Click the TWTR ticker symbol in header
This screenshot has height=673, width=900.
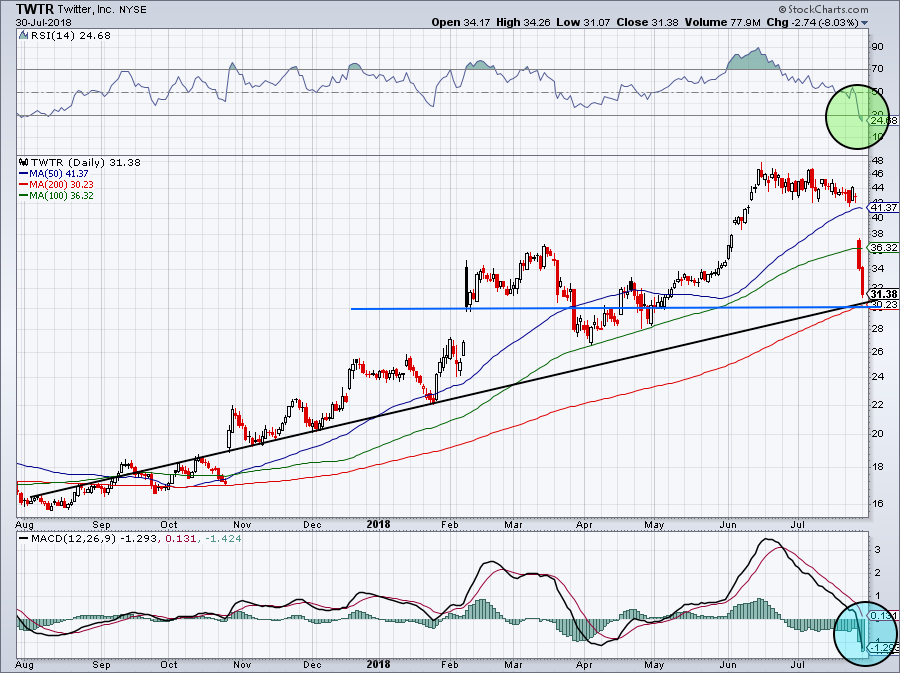pyautogui.click(x=35, y=9)
